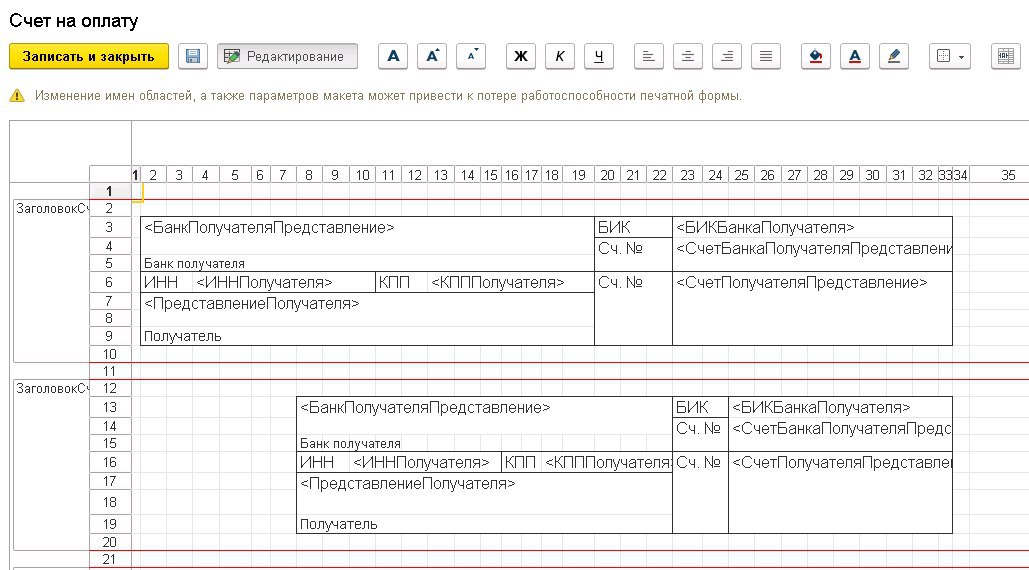Click 'ИНН' cell in row 6
1029x570 pixels.
161,283
